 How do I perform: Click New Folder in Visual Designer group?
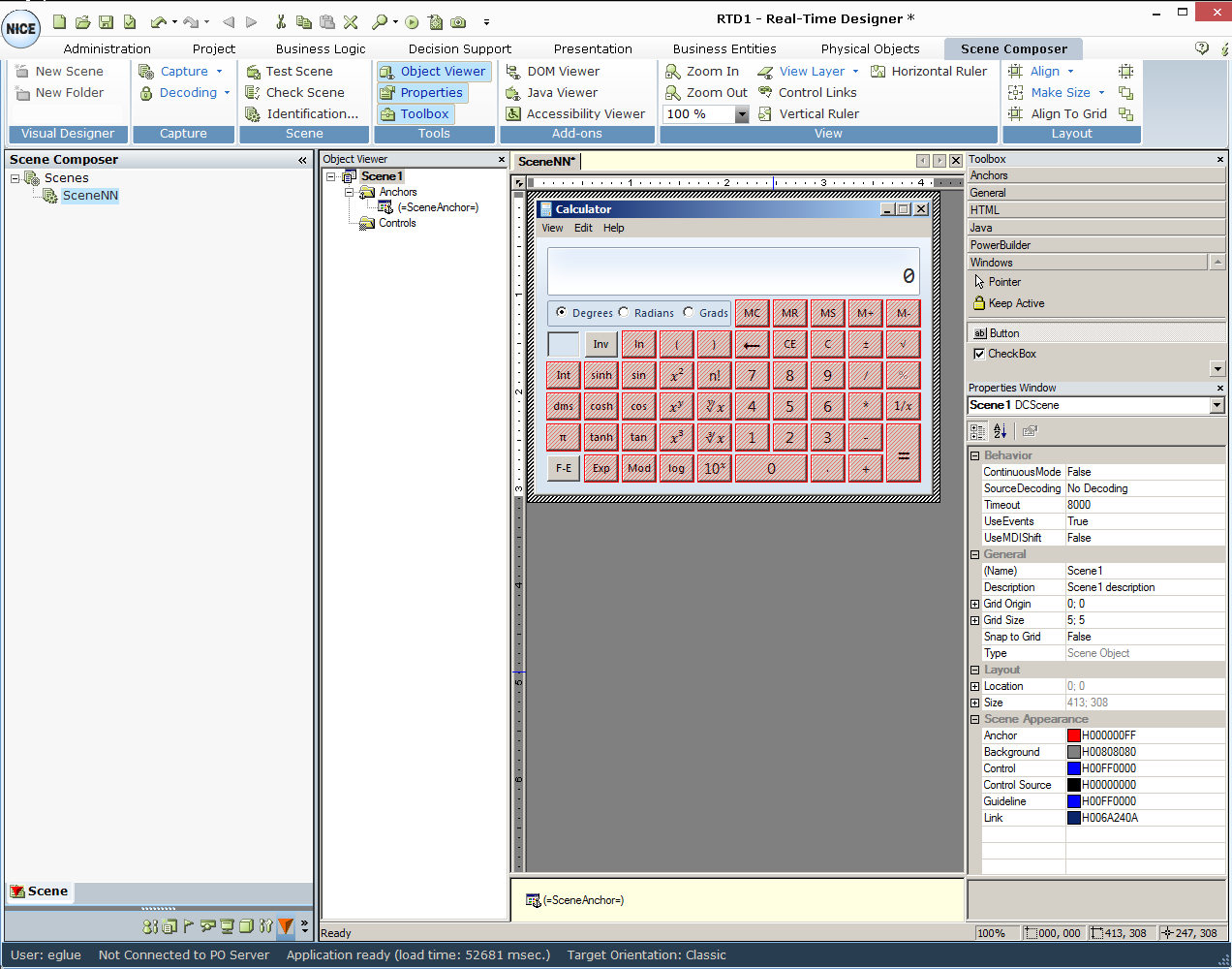pyautogui.click(x=60, y=92)
